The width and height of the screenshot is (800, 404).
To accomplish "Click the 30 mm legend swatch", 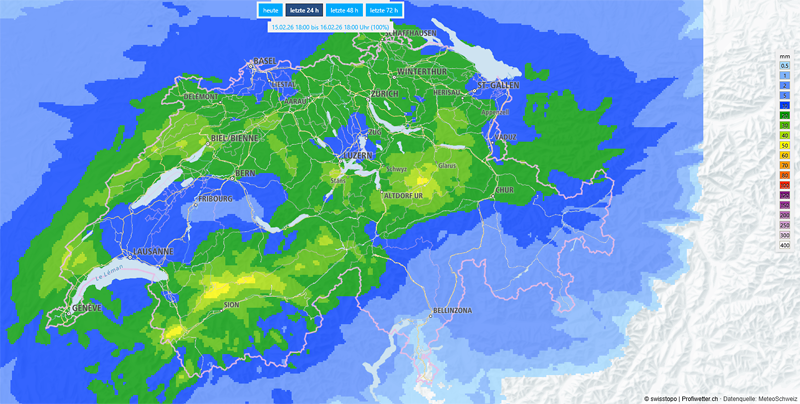I will [x=785, y=125].
